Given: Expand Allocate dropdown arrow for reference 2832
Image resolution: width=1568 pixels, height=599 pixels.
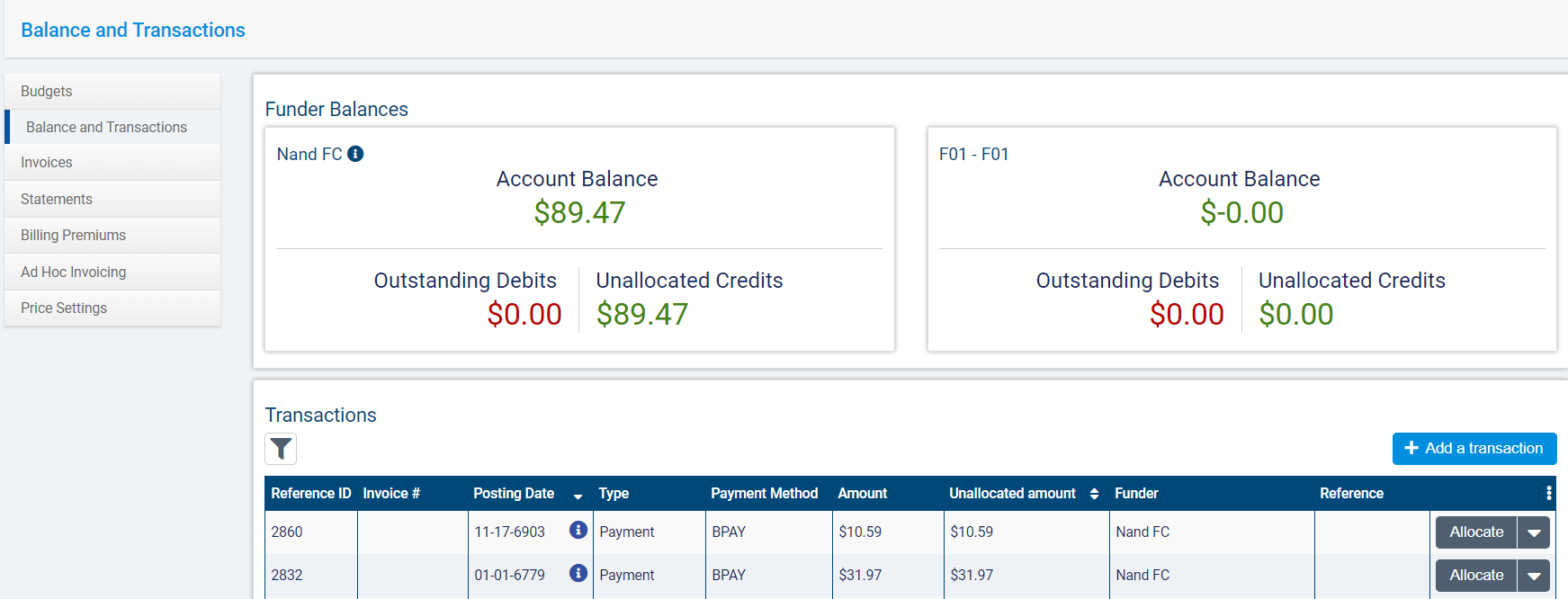Looking at the screenshot, I should pyautogui.click(x=1534, y=576).
